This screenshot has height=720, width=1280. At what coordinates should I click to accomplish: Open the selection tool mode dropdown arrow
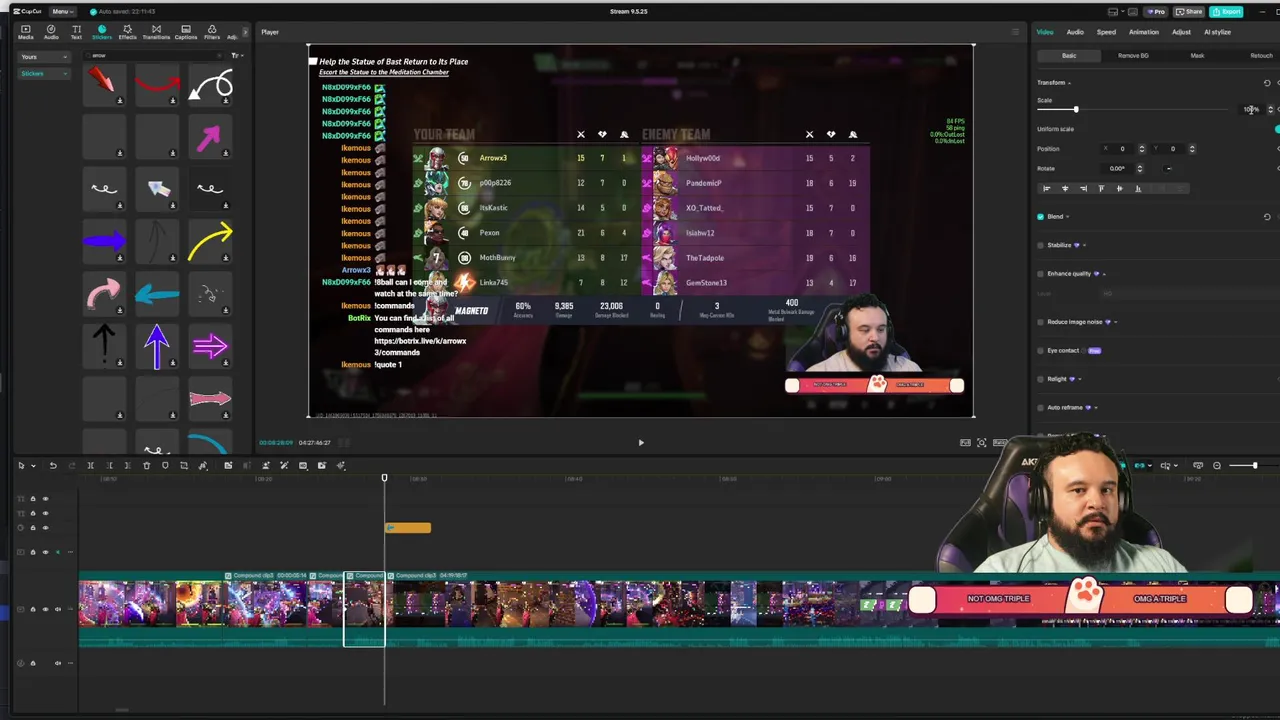pos(33,466)
